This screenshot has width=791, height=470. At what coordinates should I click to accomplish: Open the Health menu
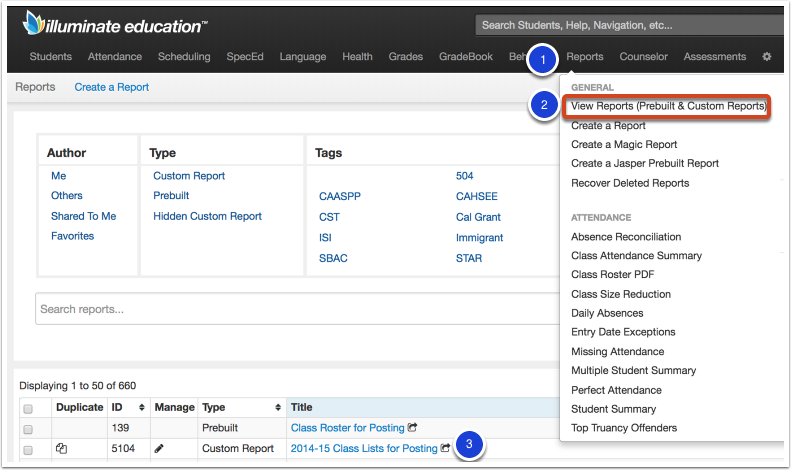[357, 56]
